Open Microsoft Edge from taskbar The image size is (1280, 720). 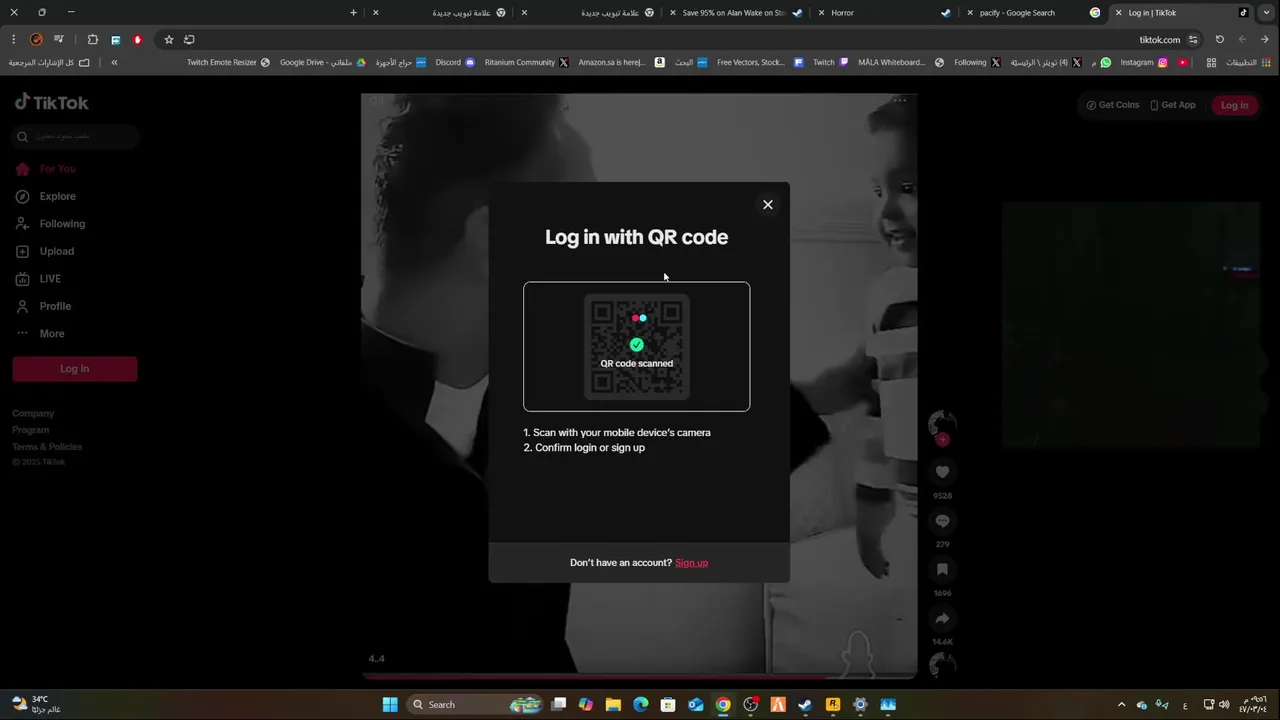tap(641, 705)
